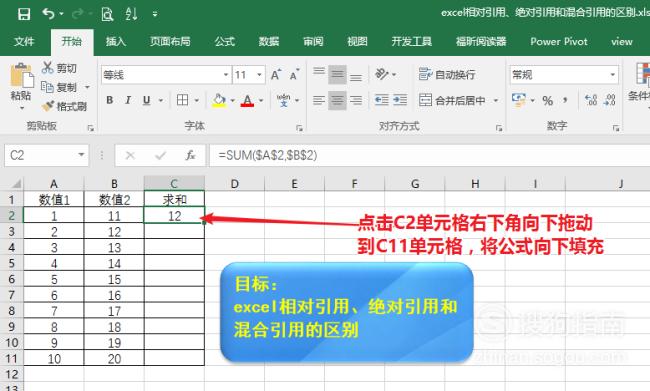
Task: Select cell C2 containing 12
Action: 175,216
